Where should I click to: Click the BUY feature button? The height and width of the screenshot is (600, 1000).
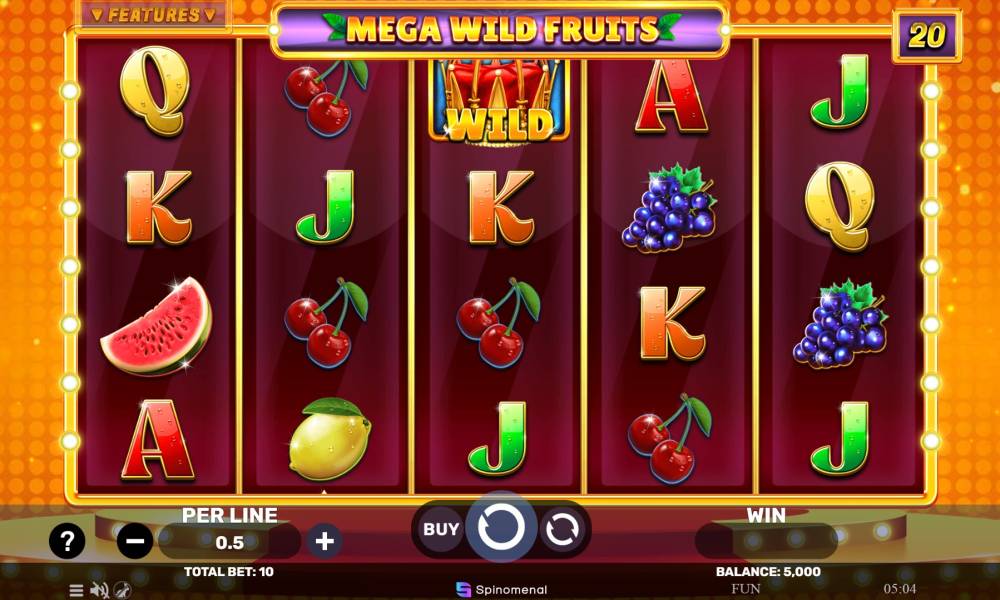(x=441, y=529)
